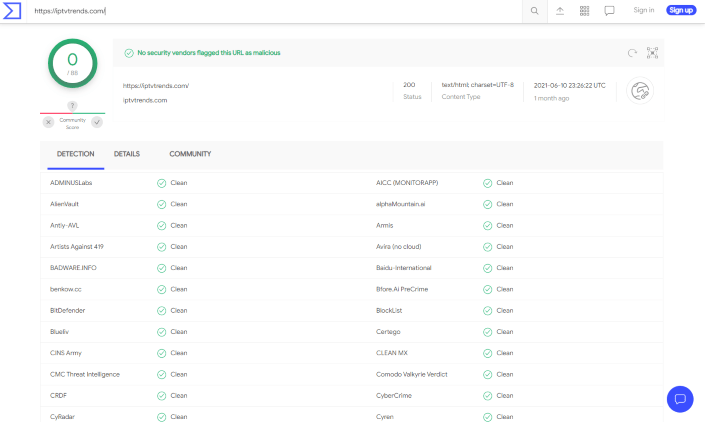Click the community score question mark
This screenshot has height=422, width=705.
point(72,106)
